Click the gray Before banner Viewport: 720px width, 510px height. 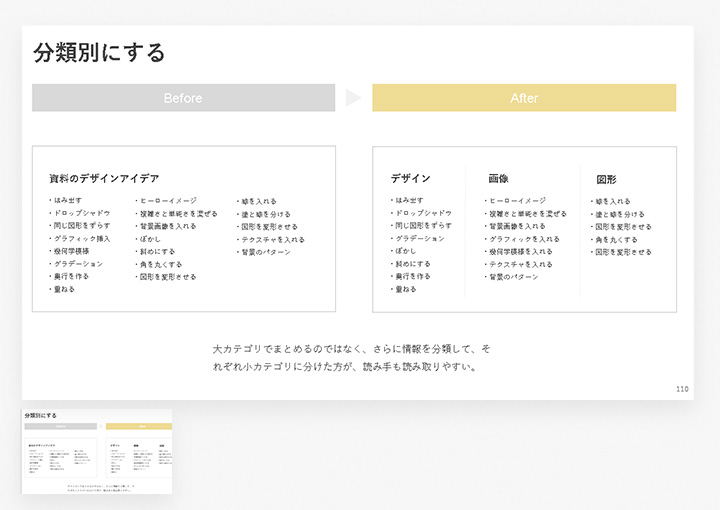(183, 98)
